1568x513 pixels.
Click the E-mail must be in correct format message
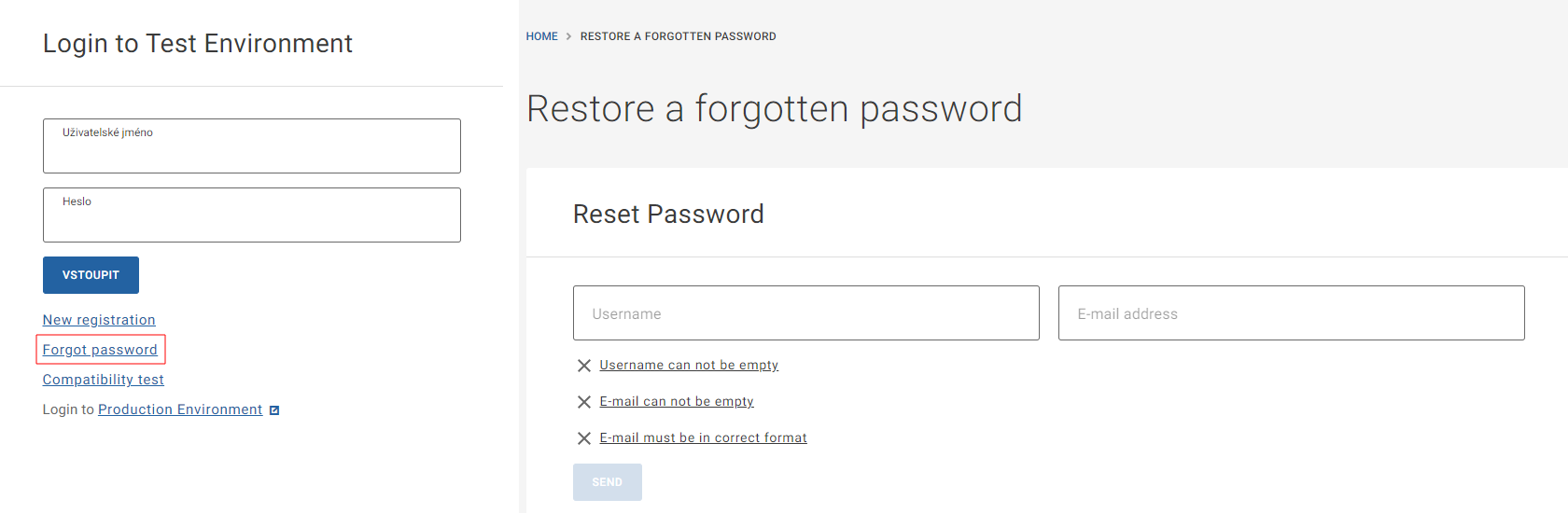[703, 437]
